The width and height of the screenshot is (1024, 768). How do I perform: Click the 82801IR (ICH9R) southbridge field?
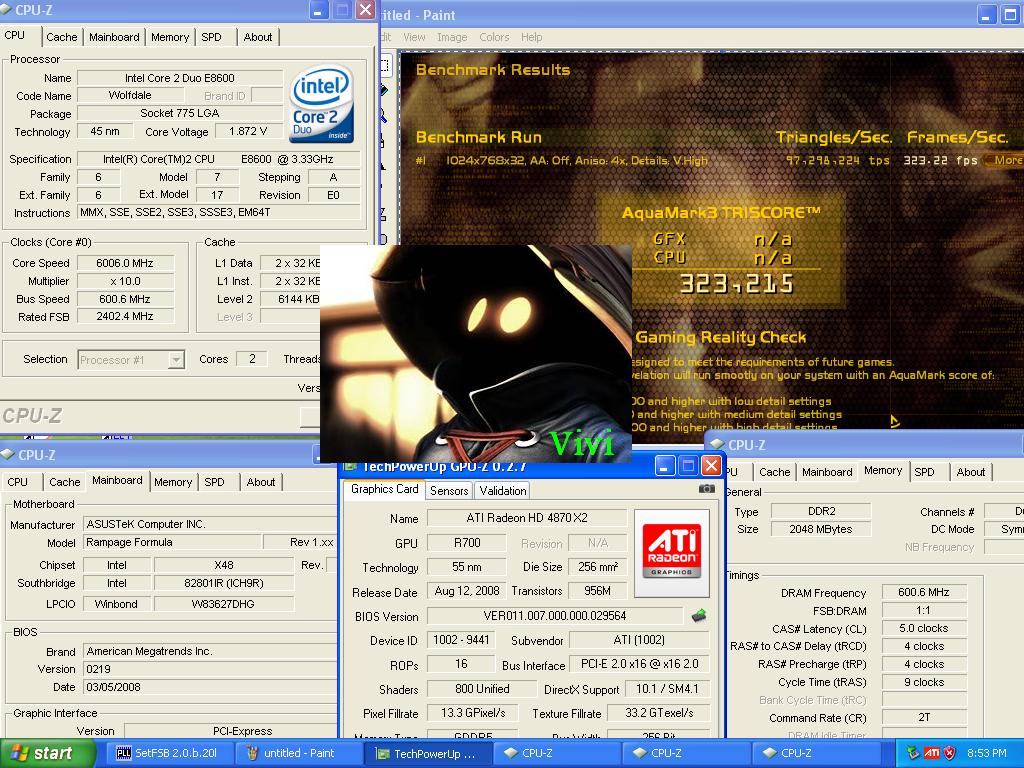[x=224, y=583]
